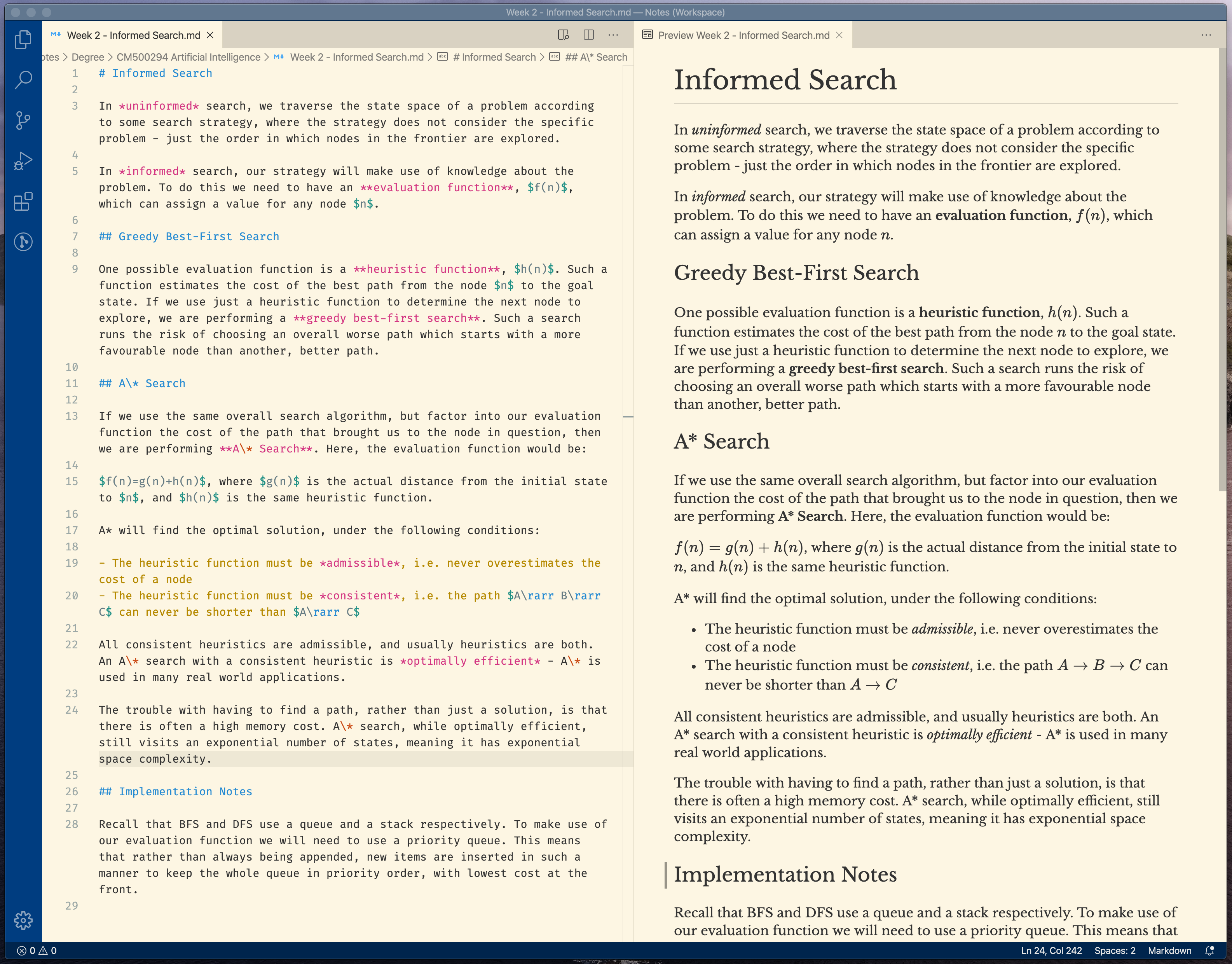Select the Preview Week 2 - Informed Search.md tab

(743, 35)
